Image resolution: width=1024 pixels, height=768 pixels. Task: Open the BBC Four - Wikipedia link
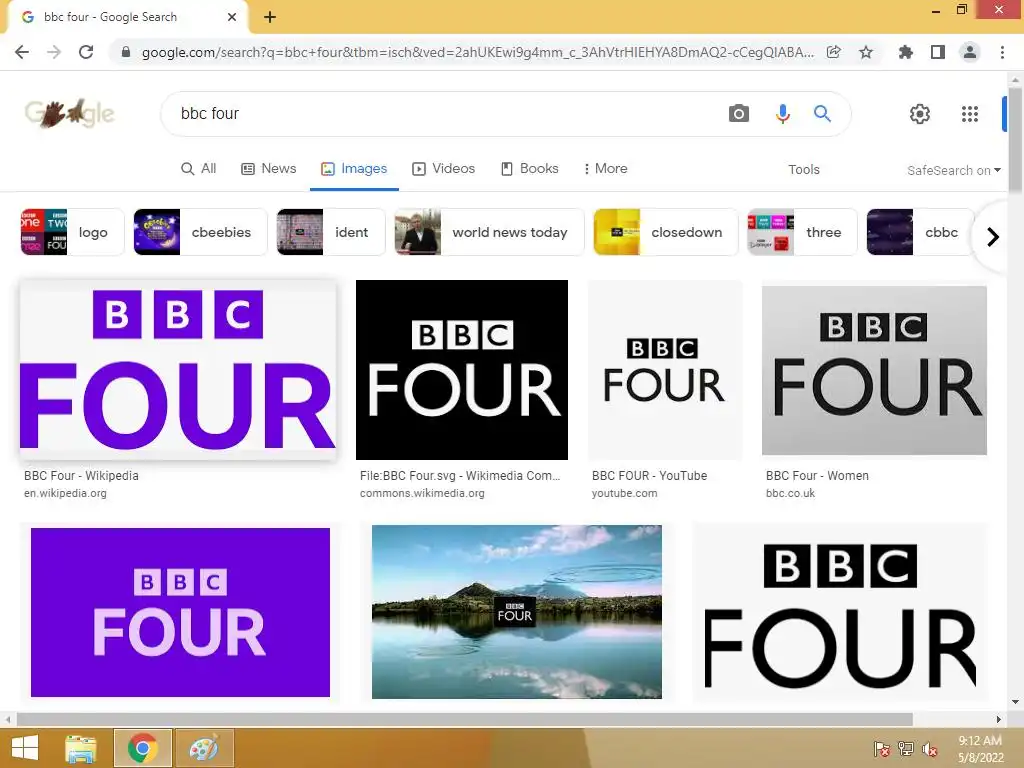(x=81, y=475)
